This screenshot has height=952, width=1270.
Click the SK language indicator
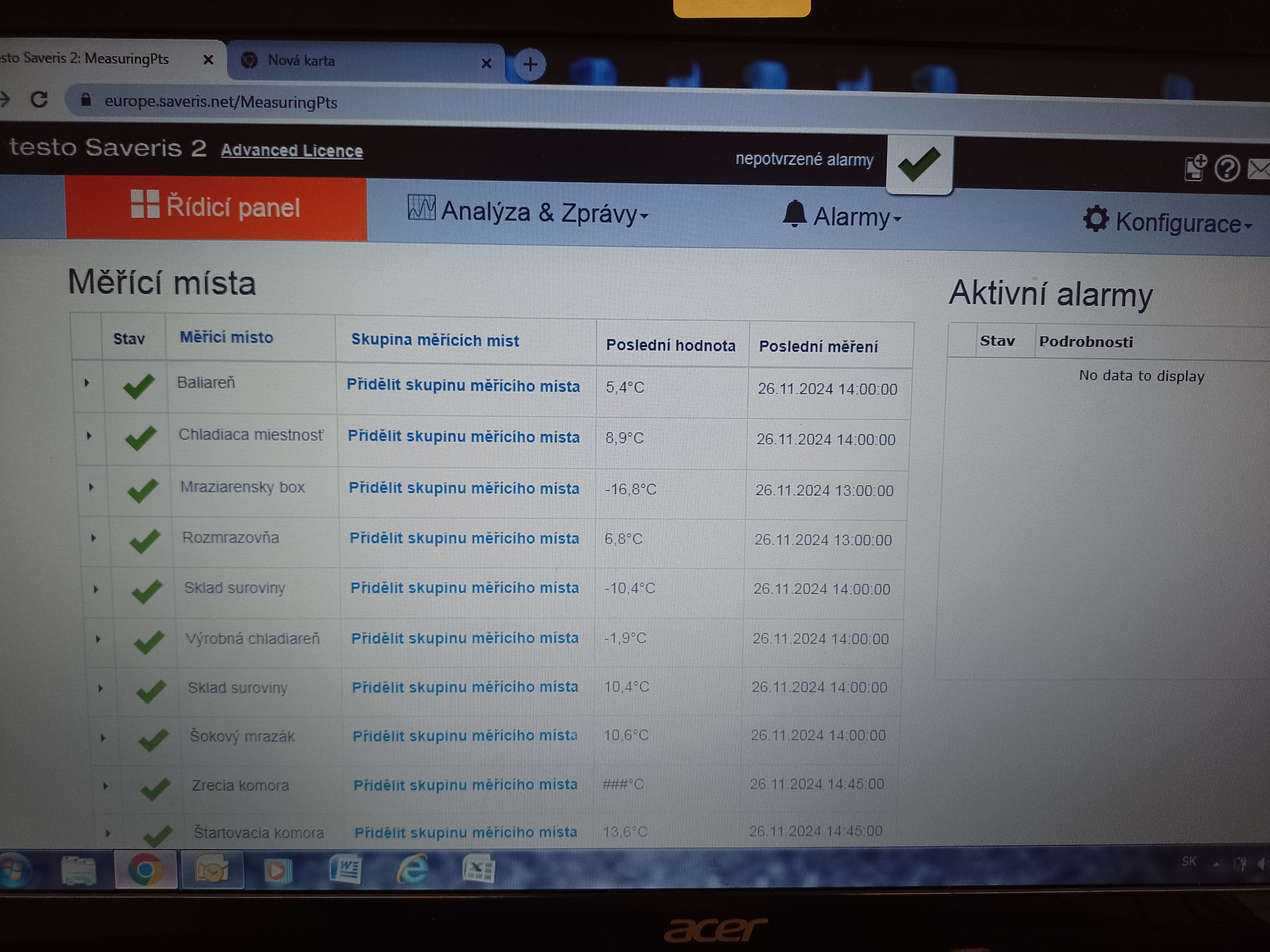click(x=1189, y=861)
